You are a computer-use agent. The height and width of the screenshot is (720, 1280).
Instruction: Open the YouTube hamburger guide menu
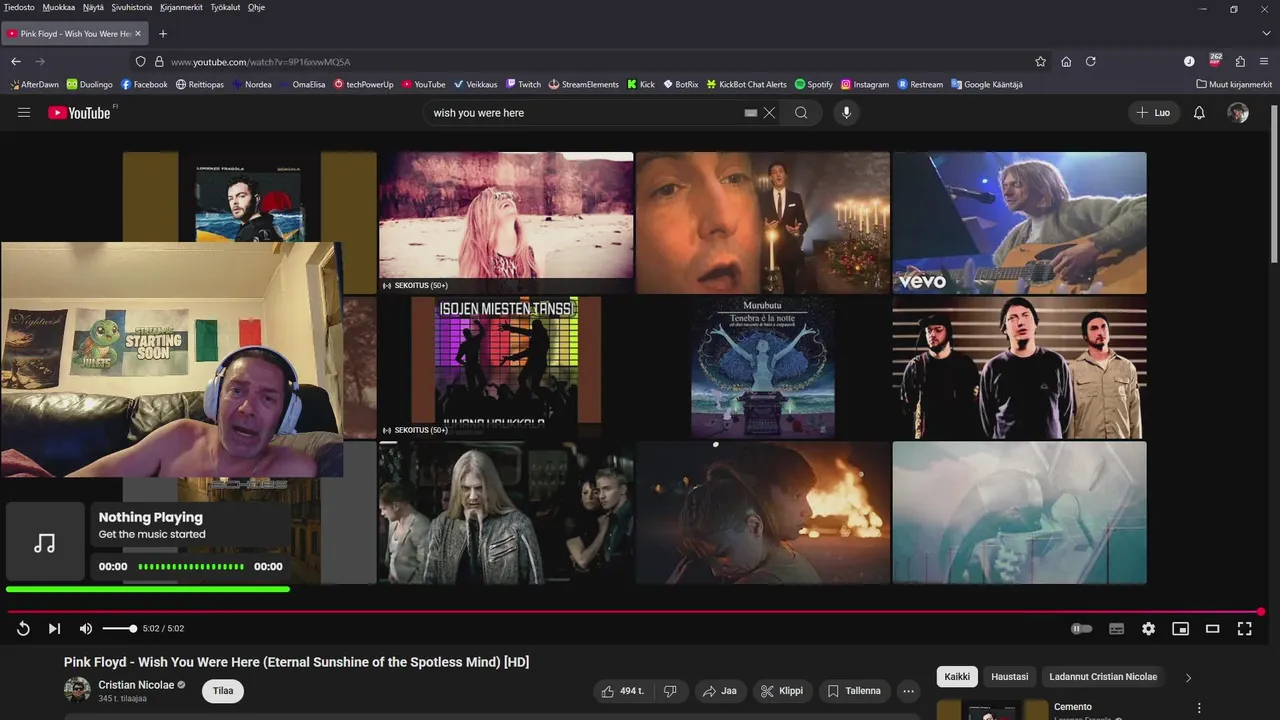24,113
